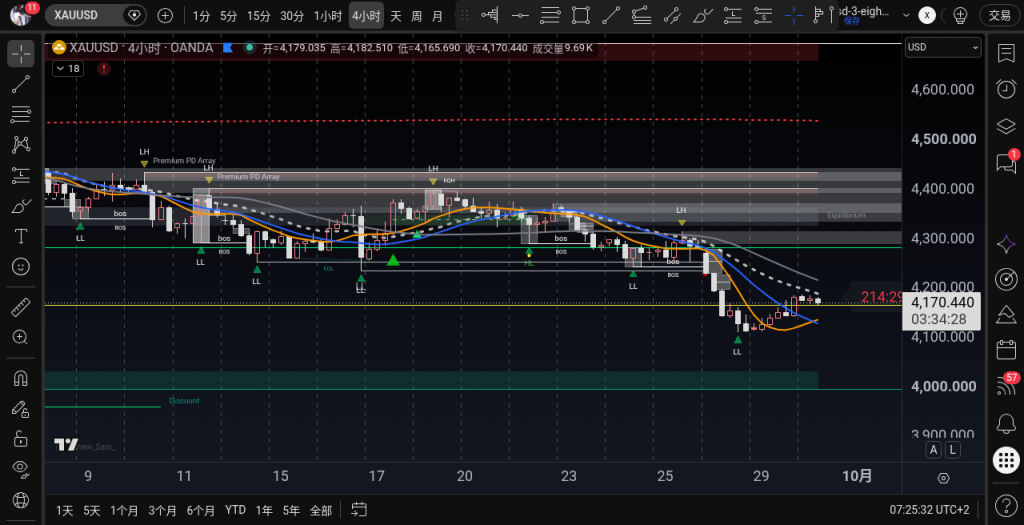The width and height of the screenshot is (1024, 525).
Task: Open the lightbulb ideas icon in top bar
Action: (x=960, y=15)
